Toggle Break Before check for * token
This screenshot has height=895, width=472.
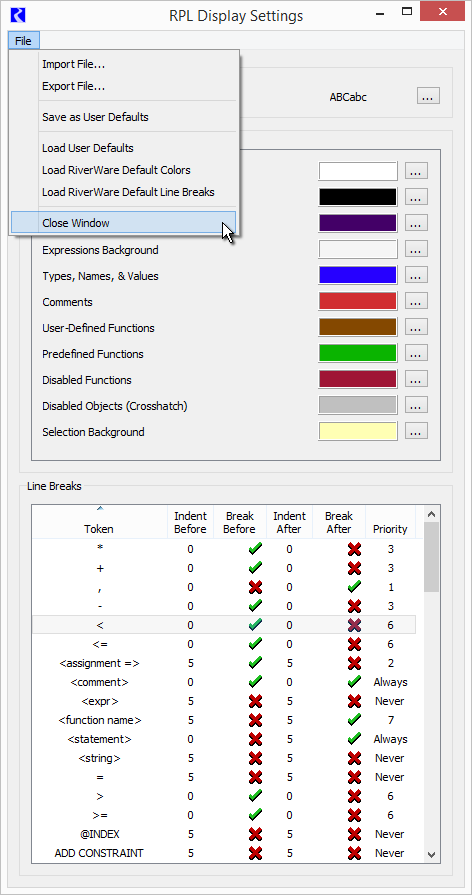(x=255, y=549)
